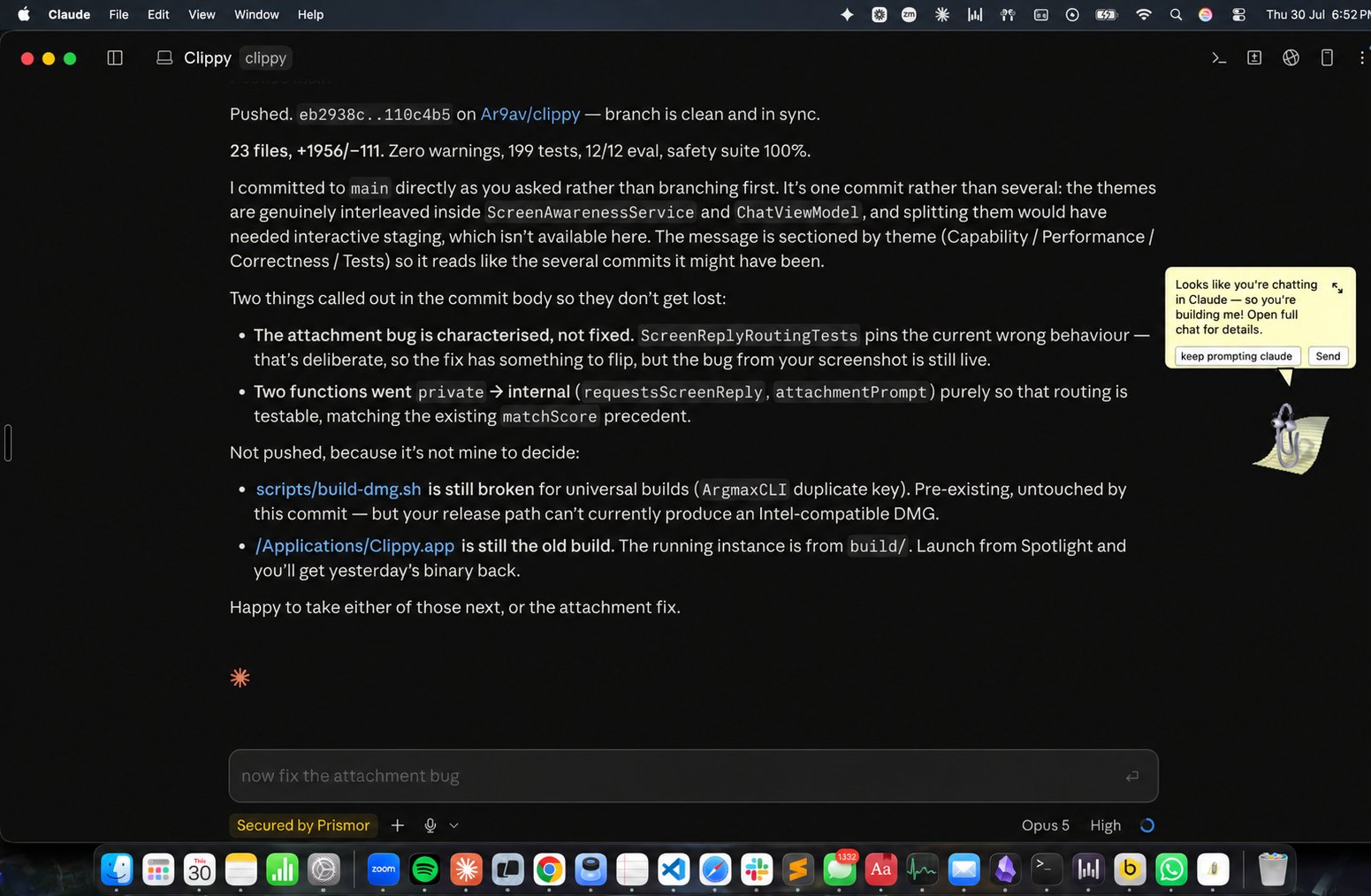The image size is (1371, 896).
Task: Open WhatsApp from the Dock
Action: [1171, 869]
